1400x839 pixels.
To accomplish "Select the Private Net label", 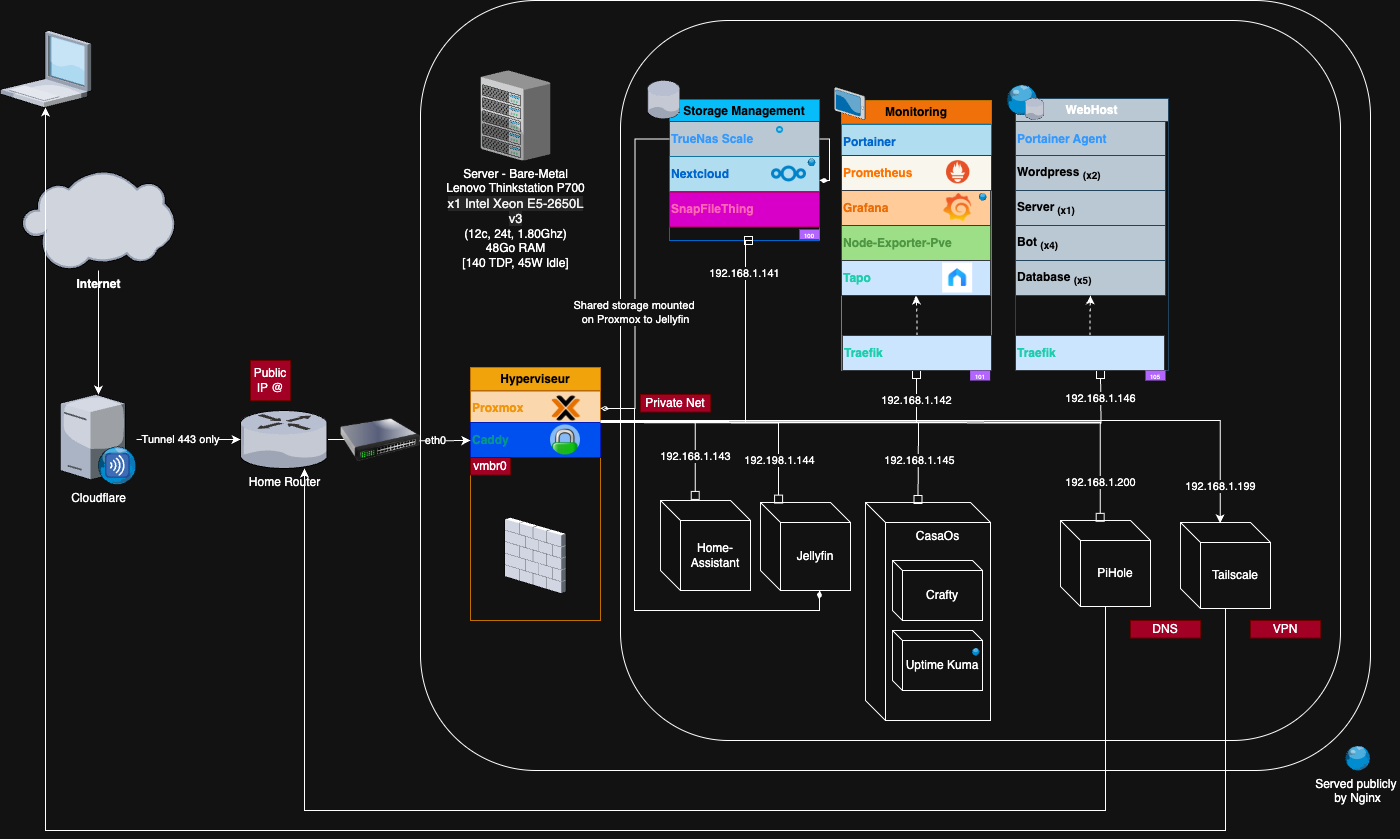I will 675,403.
